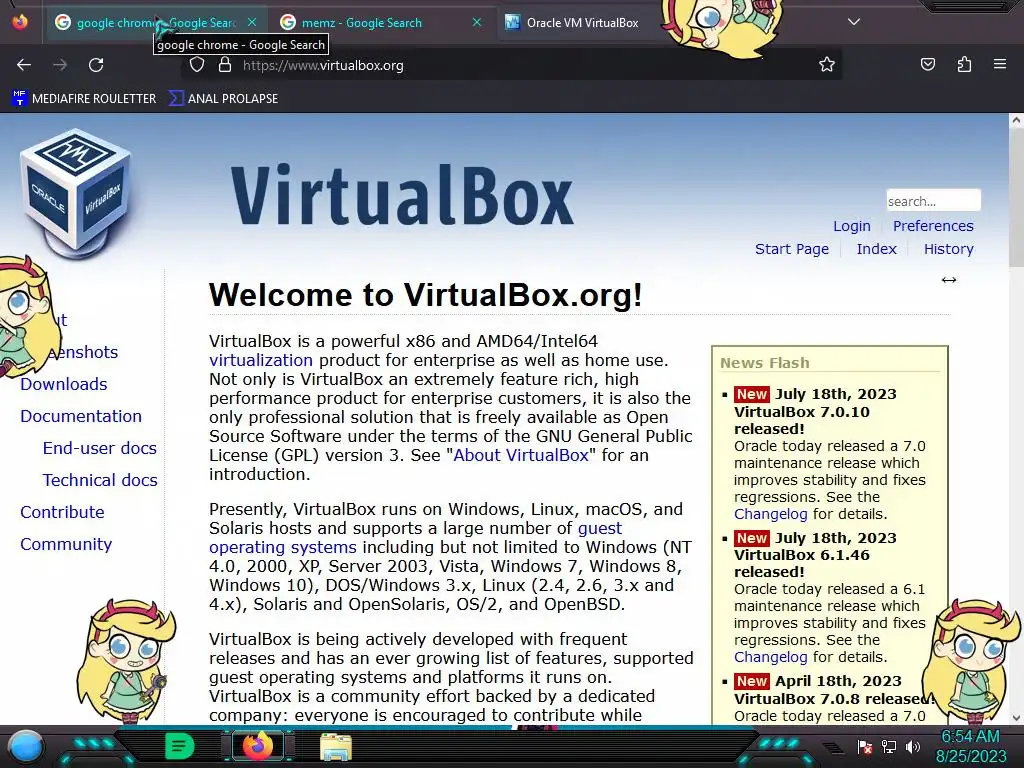1024x768 pixels.
Task: Follow the About VirtualBox link
Action: pyautogui.click(x=521, y=455)
